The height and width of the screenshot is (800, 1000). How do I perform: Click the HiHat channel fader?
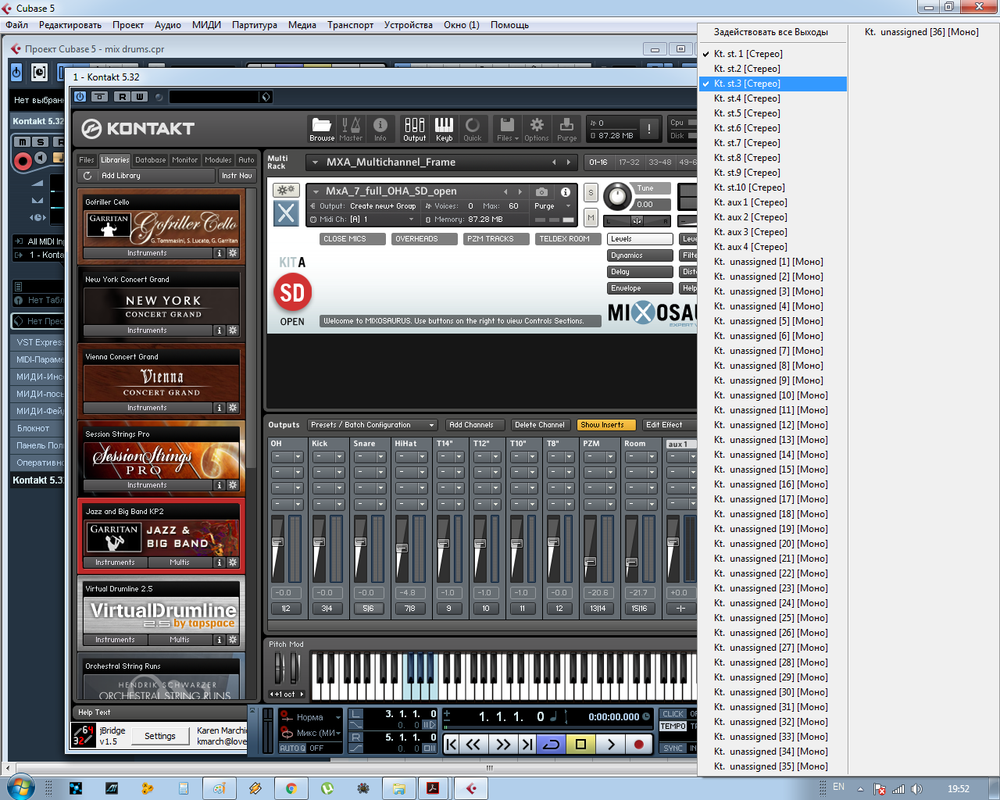[x=402, y=548]
